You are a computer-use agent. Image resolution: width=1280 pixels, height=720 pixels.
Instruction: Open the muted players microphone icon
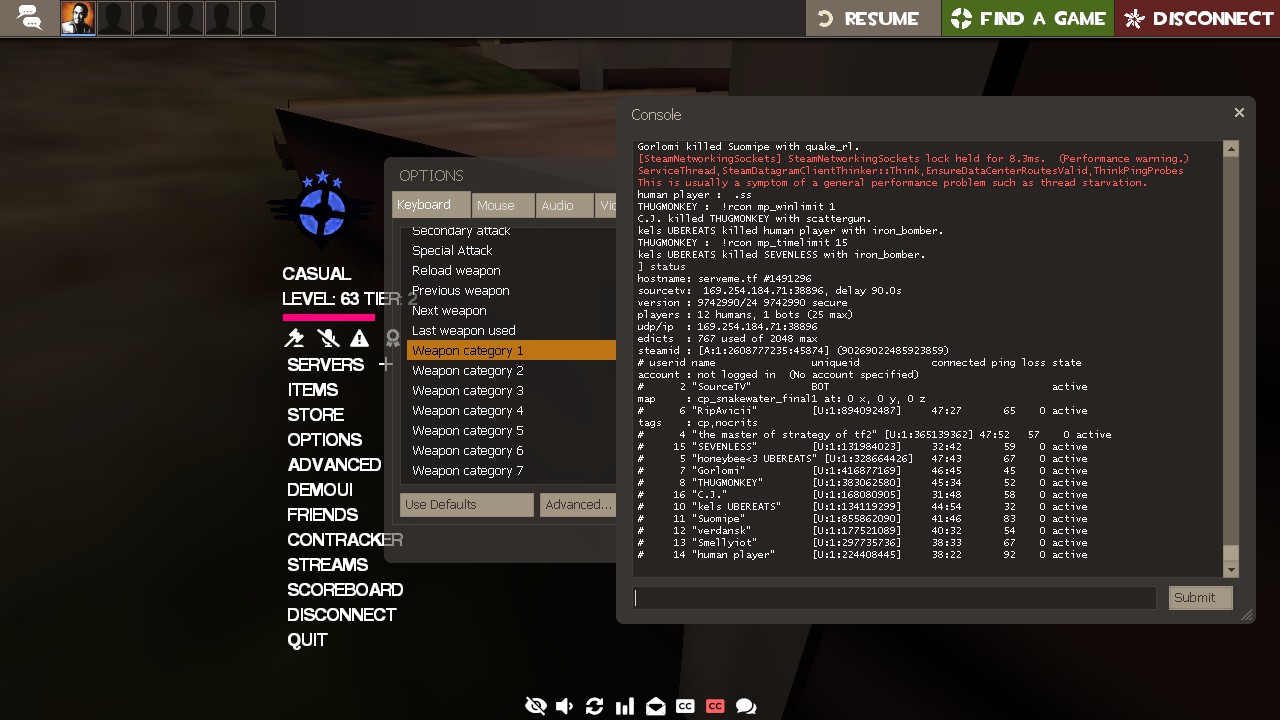coord(327,339)
